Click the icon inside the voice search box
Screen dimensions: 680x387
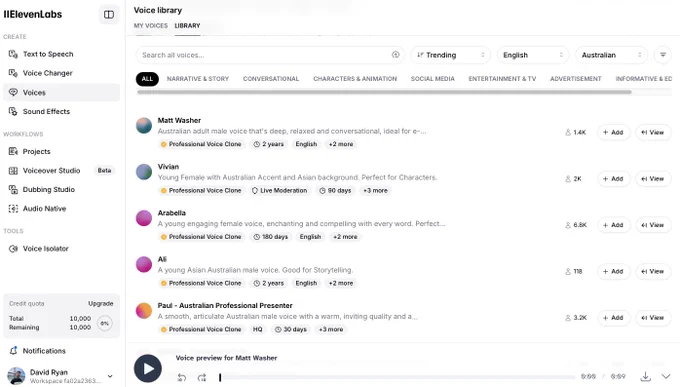(396, 55)
